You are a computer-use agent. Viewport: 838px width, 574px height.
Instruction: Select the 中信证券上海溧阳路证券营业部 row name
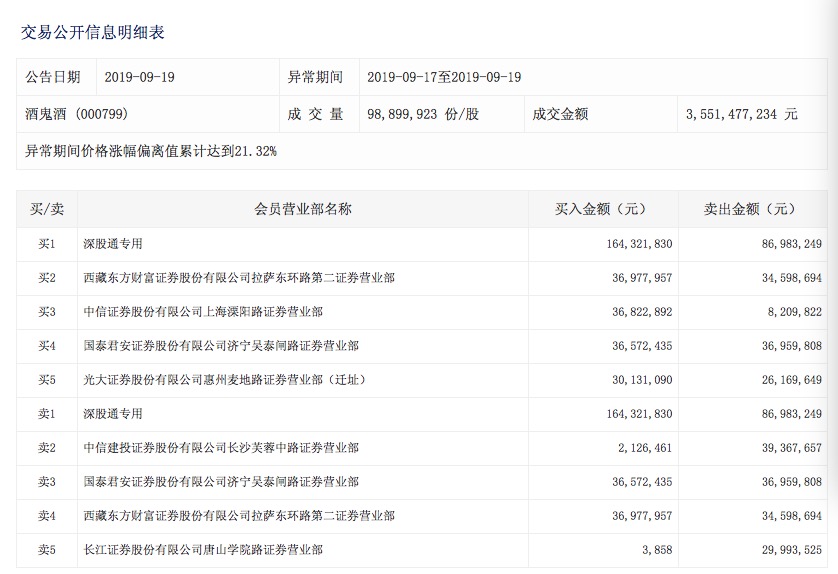pos(203,312)
